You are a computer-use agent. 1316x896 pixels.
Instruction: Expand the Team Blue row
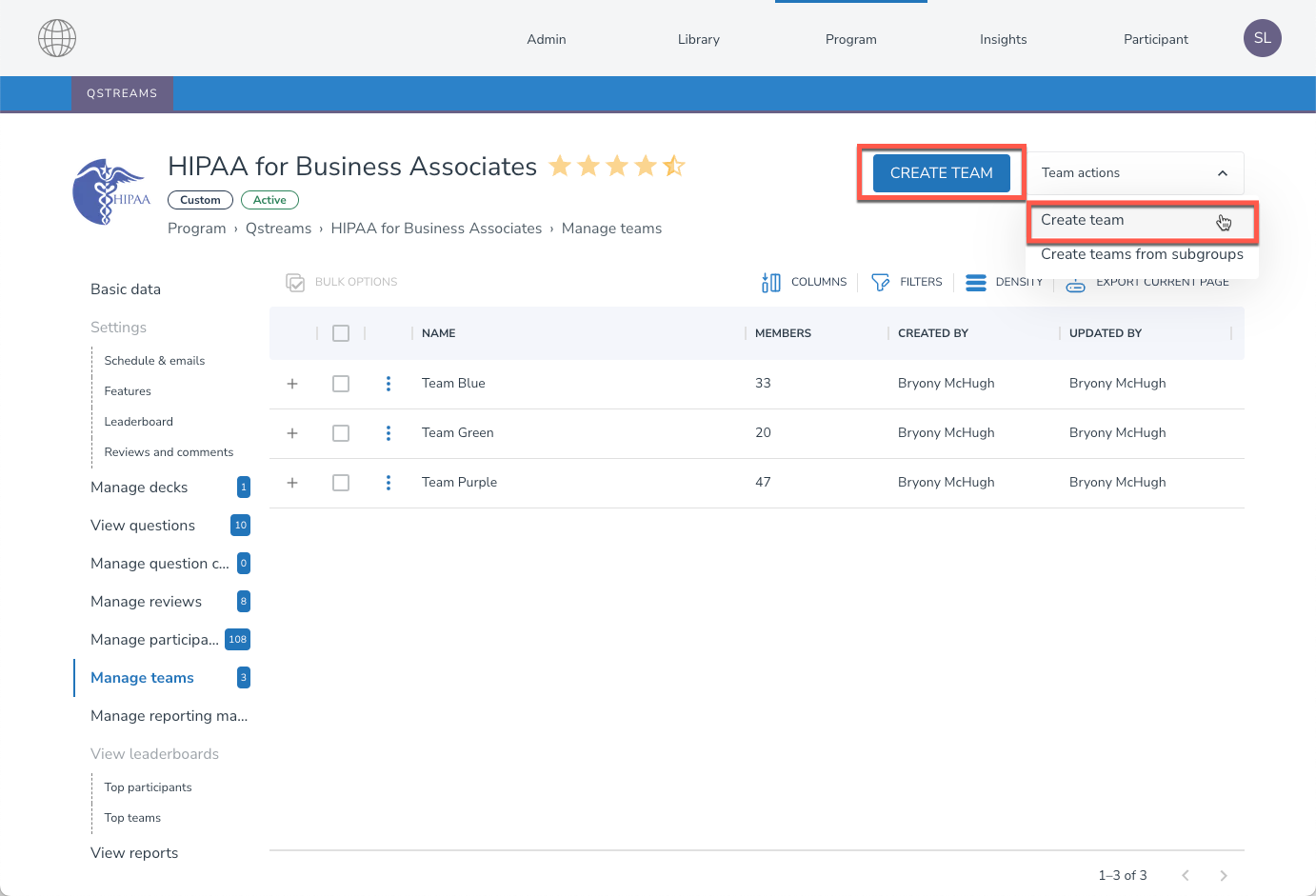click(x=292, y=384)
